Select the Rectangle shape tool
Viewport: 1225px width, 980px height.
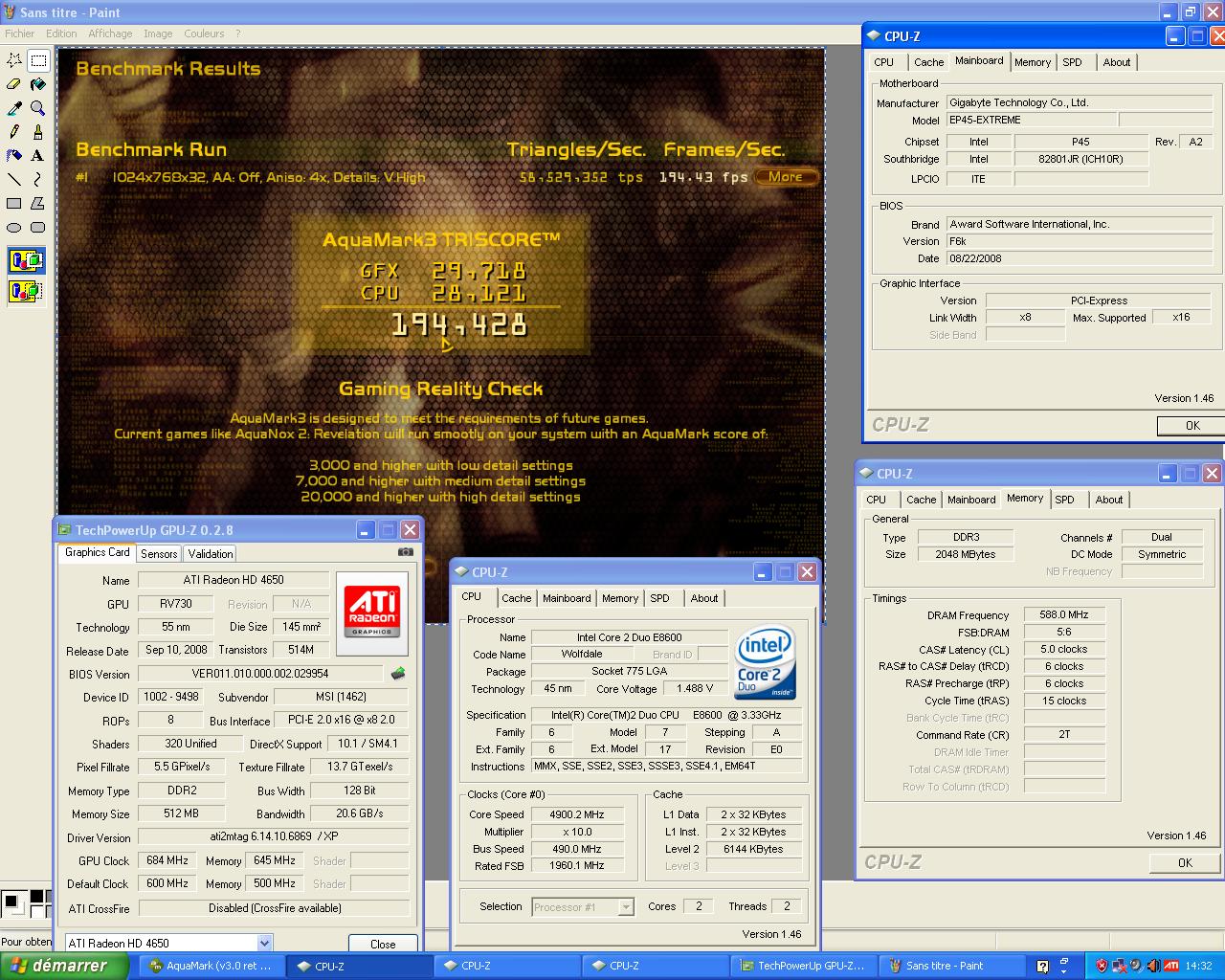pos(14,203)
